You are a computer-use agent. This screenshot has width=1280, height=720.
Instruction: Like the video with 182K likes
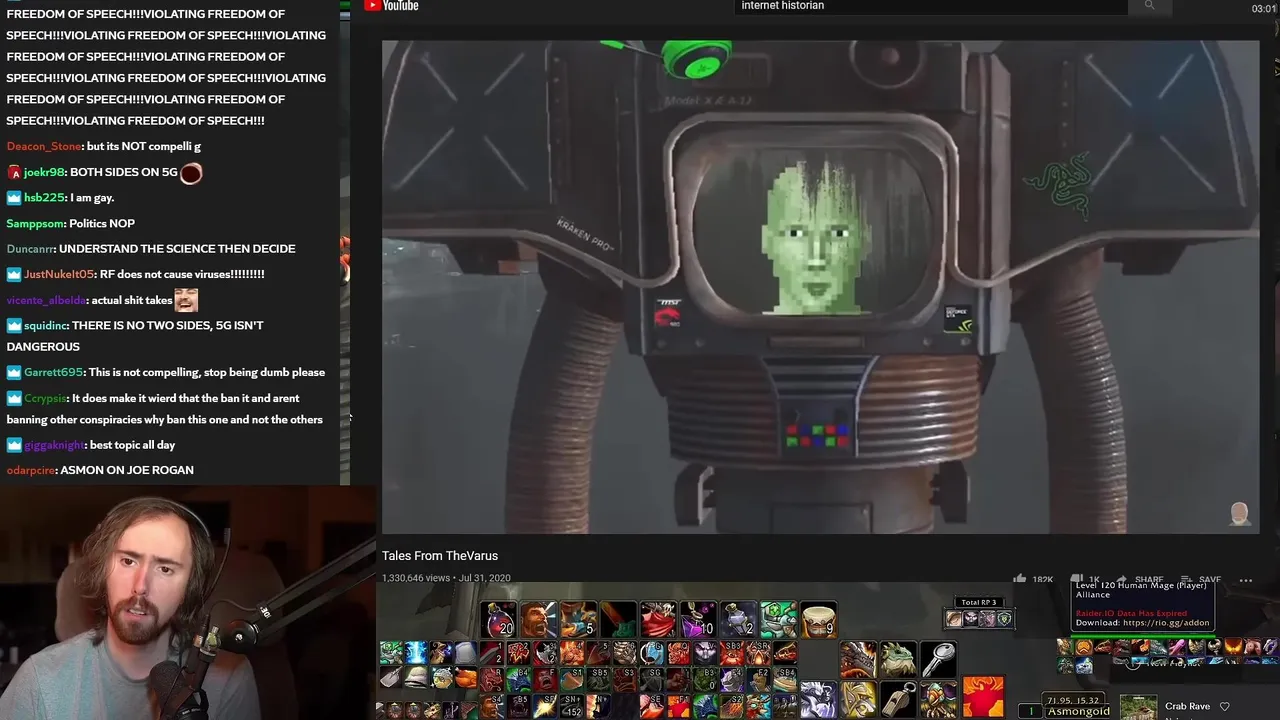coord(1034,579)
